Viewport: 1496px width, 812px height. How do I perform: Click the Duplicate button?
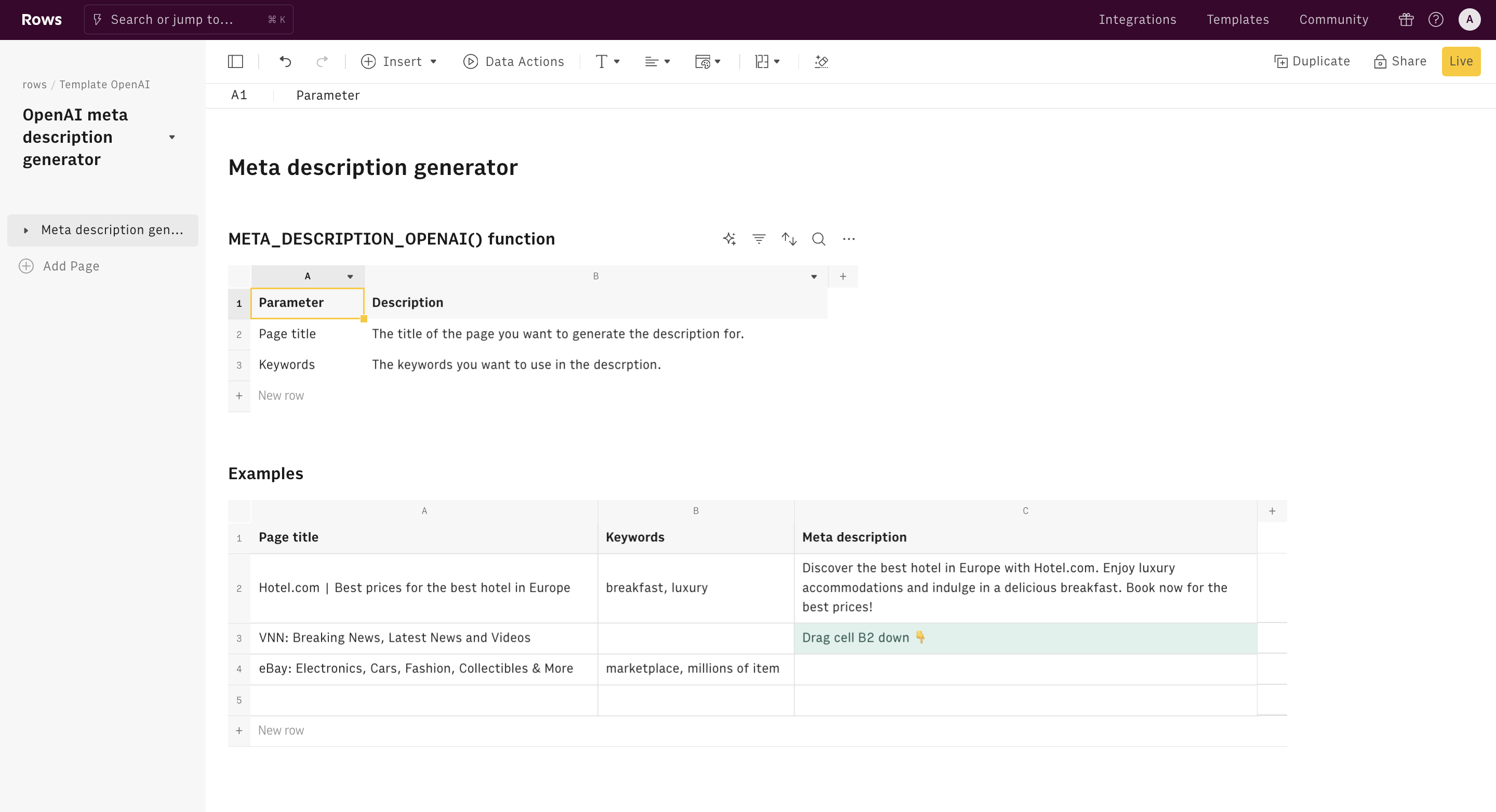click(x=1312, y=62)
